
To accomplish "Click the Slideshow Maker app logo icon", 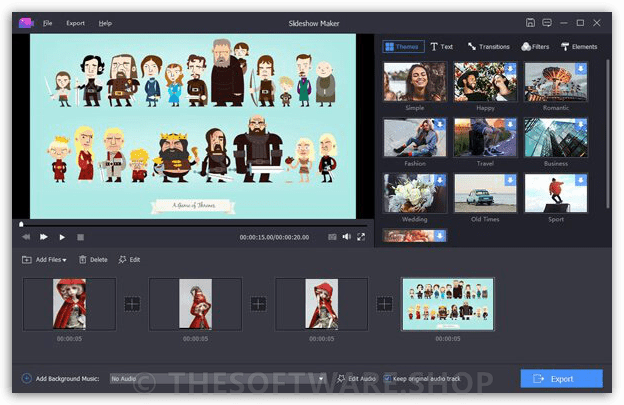I will [26, 23].
